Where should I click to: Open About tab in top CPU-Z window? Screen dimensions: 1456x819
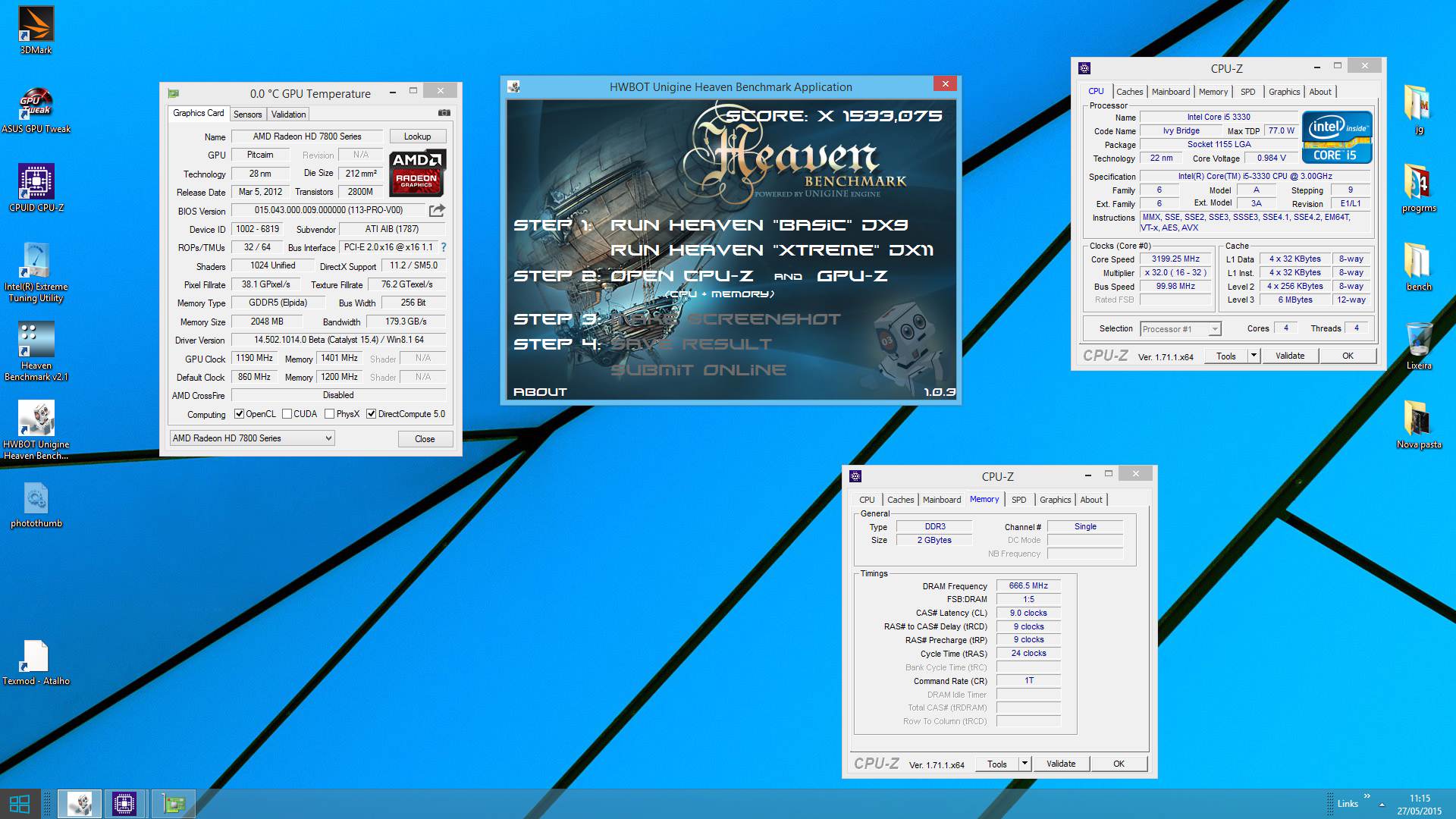1319,92
